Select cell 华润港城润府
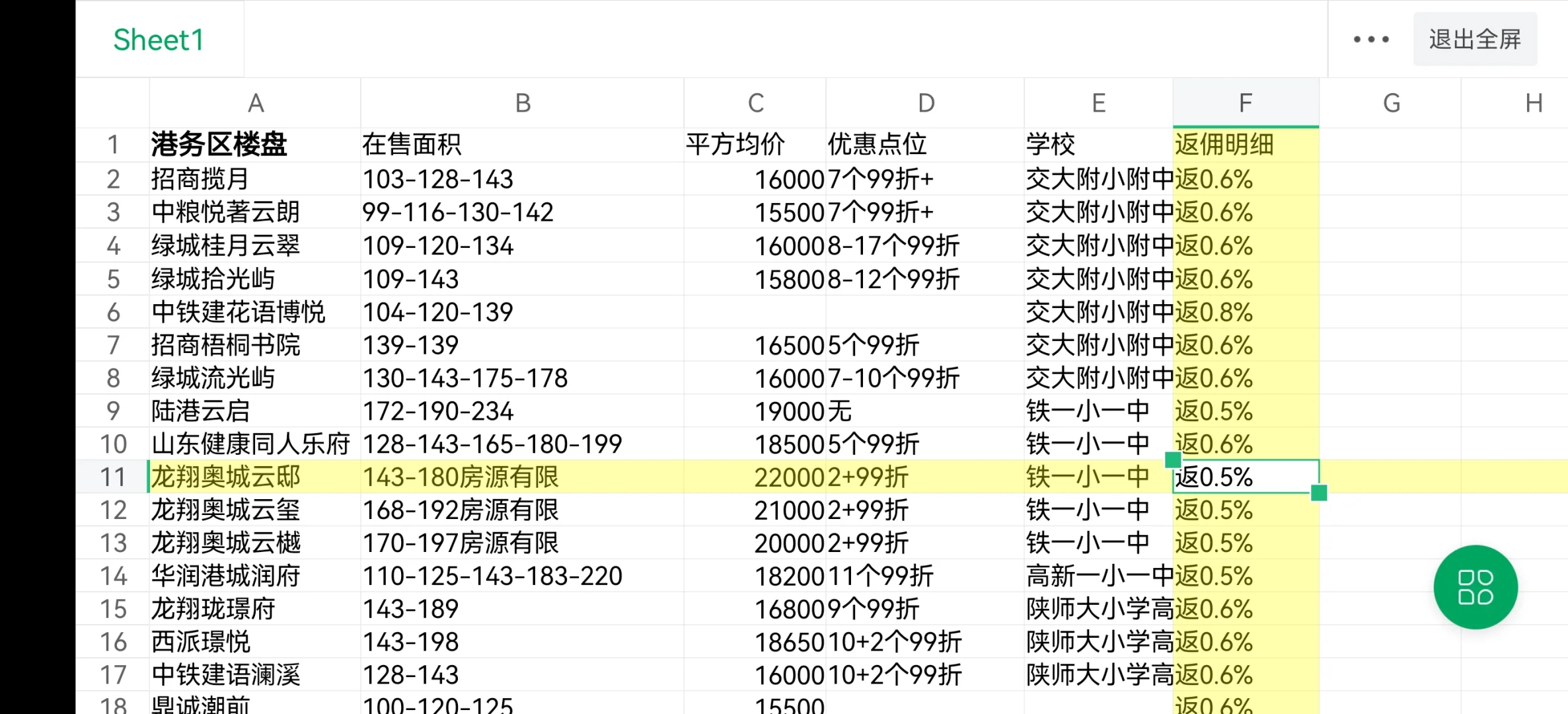 tap(255, 576)
